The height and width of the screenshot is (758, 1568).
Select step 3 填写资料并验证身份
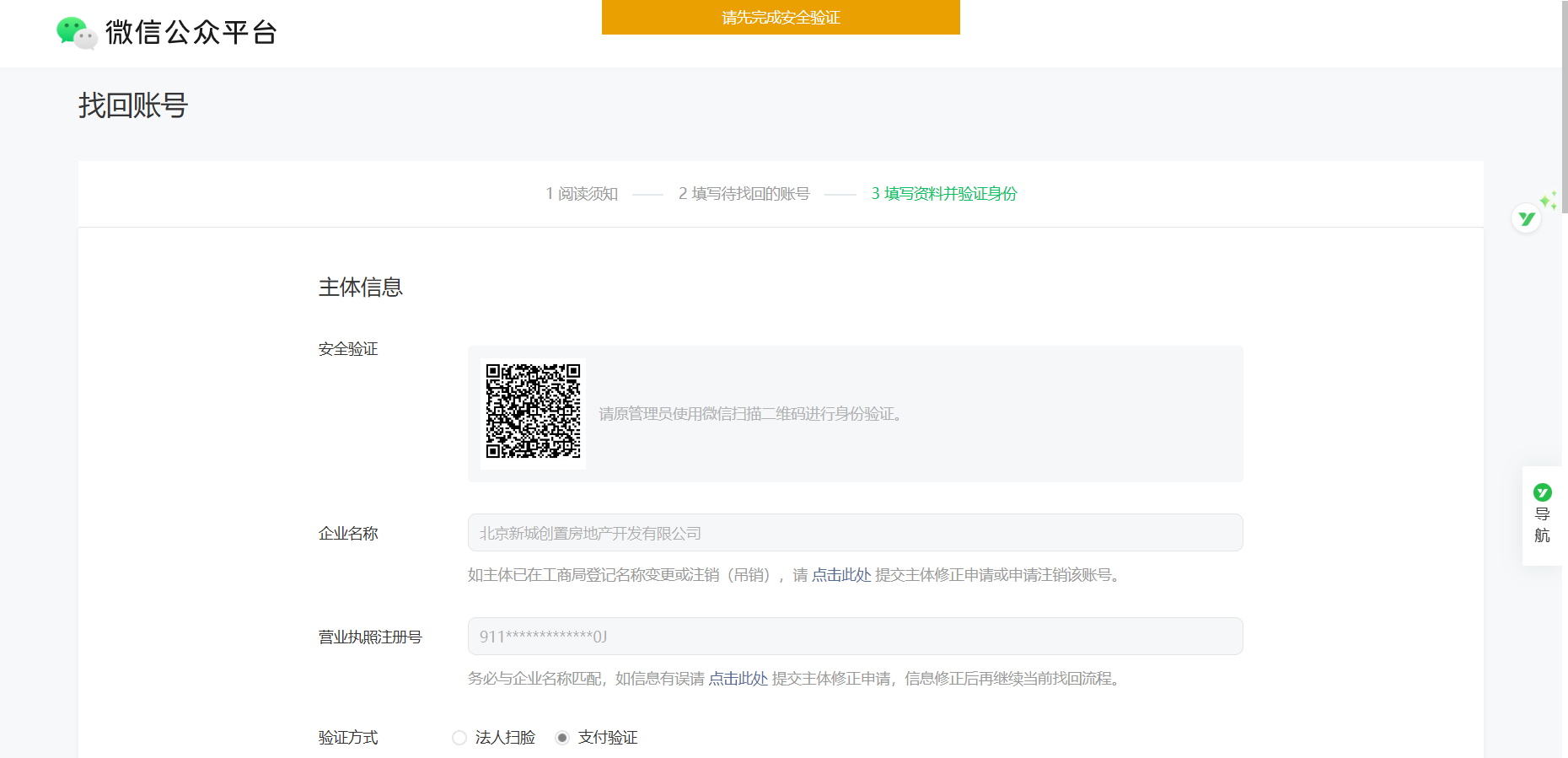point(944,194)
